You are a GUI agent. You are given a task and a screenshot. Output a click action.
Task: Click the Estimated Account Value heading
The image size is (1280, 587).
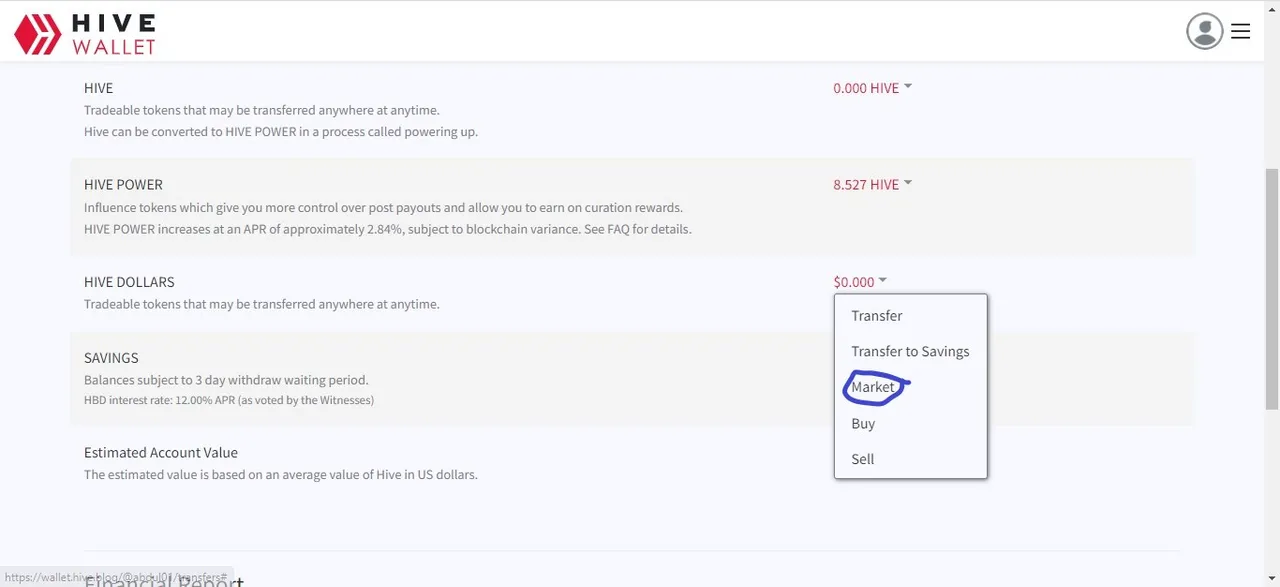pos(161,453)
